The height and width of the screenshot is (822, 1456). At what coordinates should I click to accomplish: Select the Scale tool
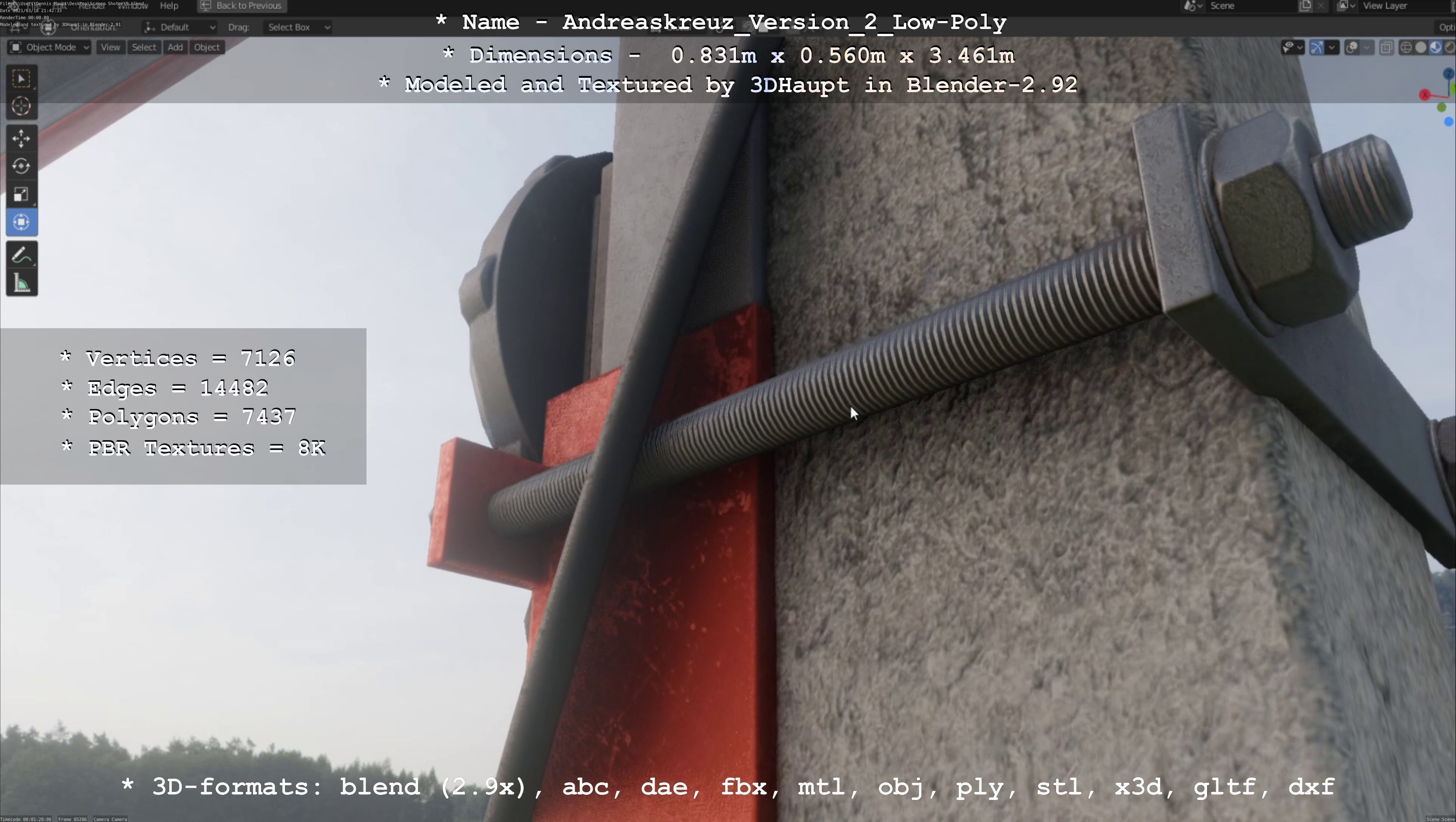21,194
